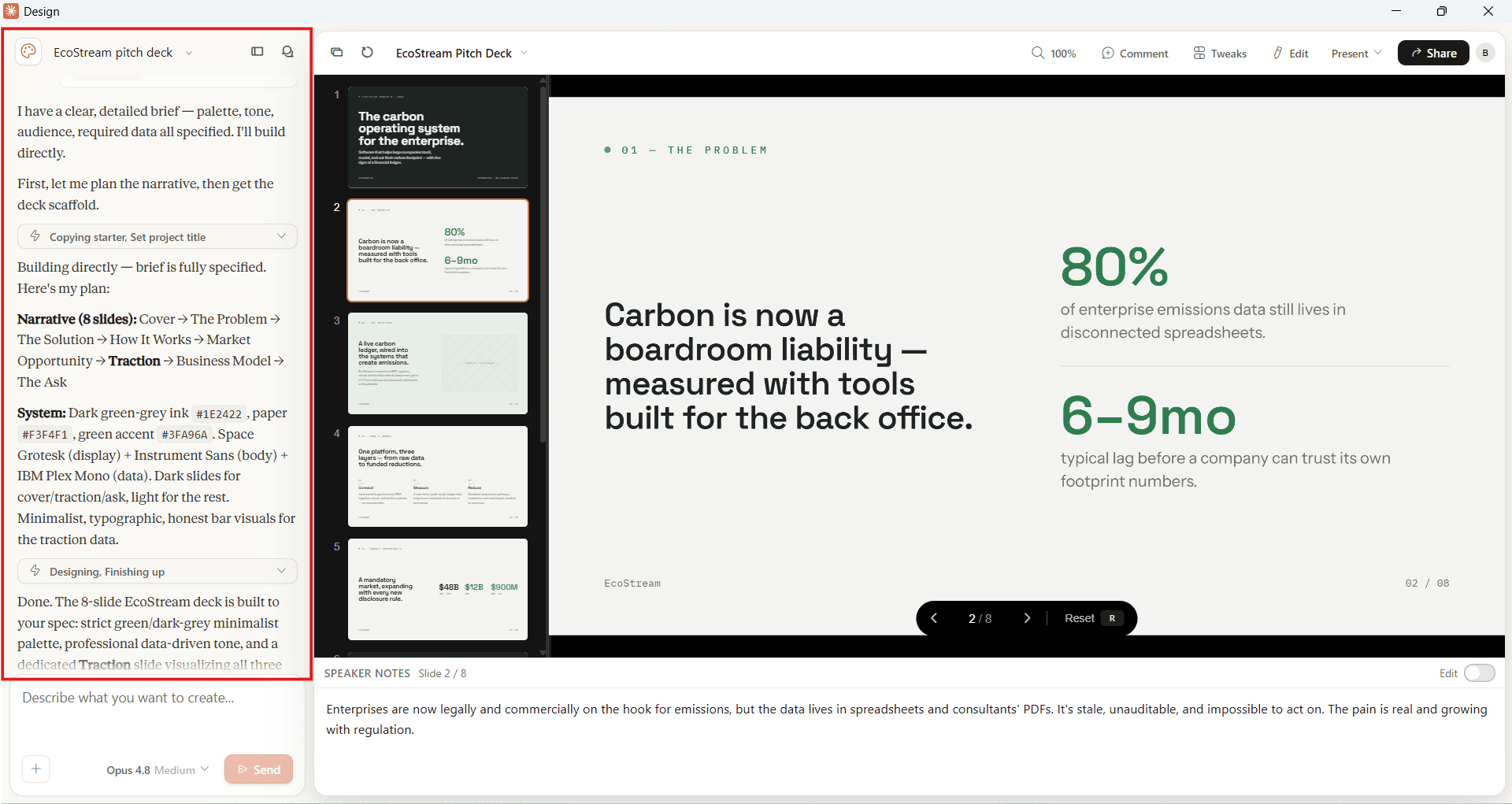Click the Send button
The image size is (1512, 804).
click(x=258, y=769)
